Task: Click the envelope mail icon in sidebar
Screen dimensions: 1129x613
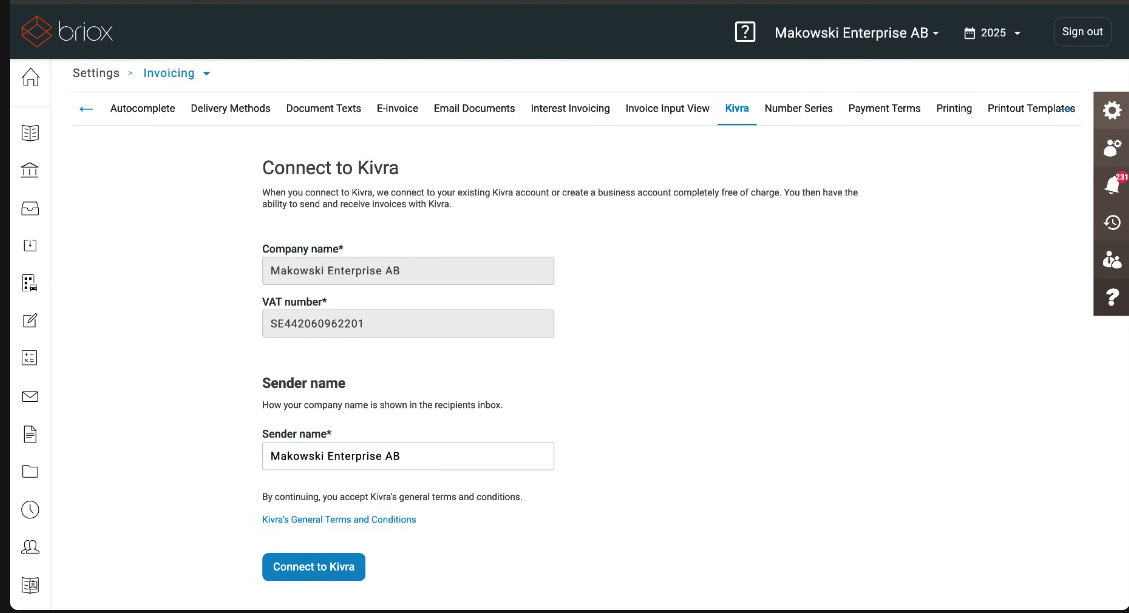Action: click(30, 396)
